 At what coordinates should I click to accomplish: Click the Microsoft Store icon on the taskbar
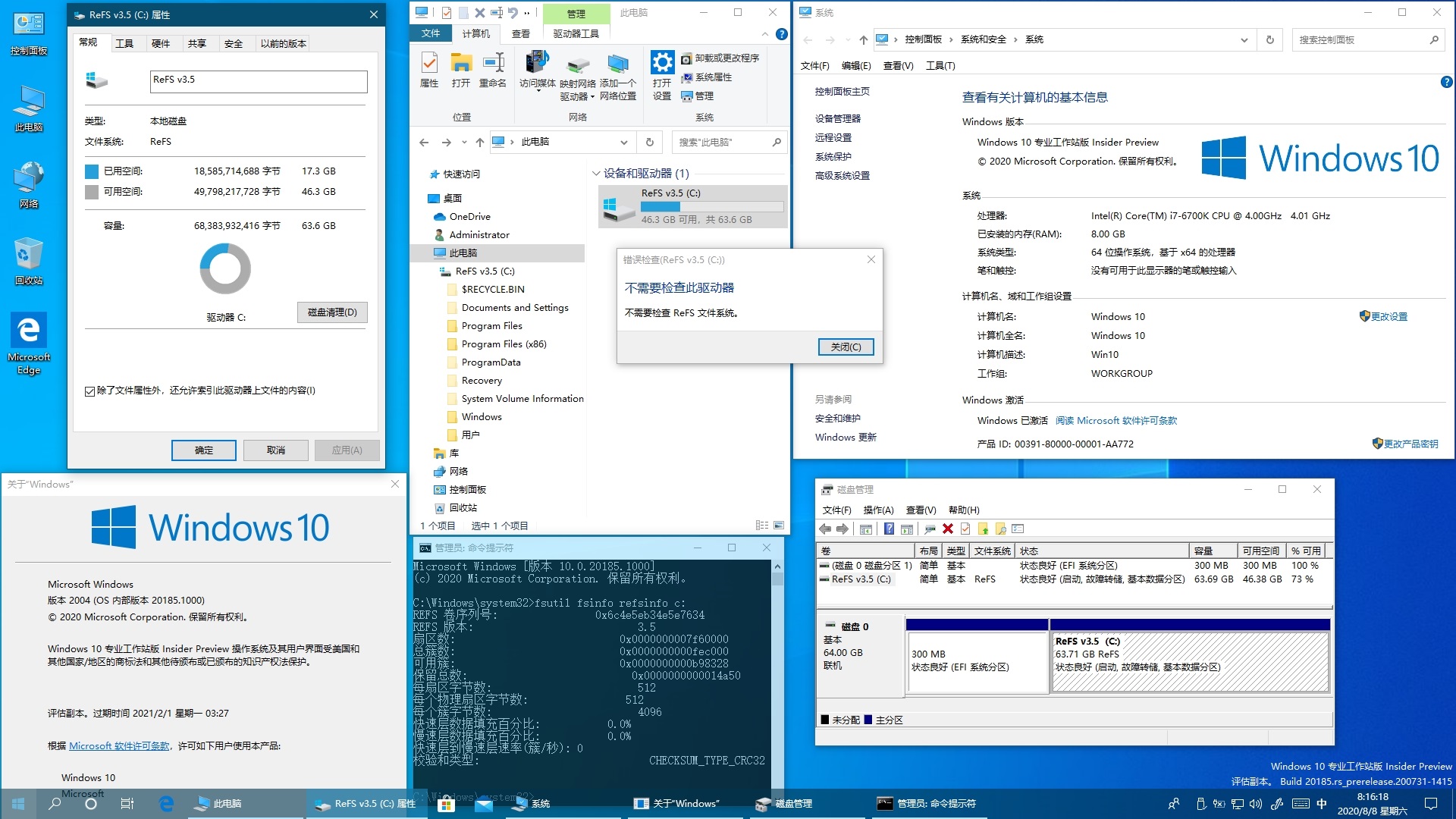446,803
